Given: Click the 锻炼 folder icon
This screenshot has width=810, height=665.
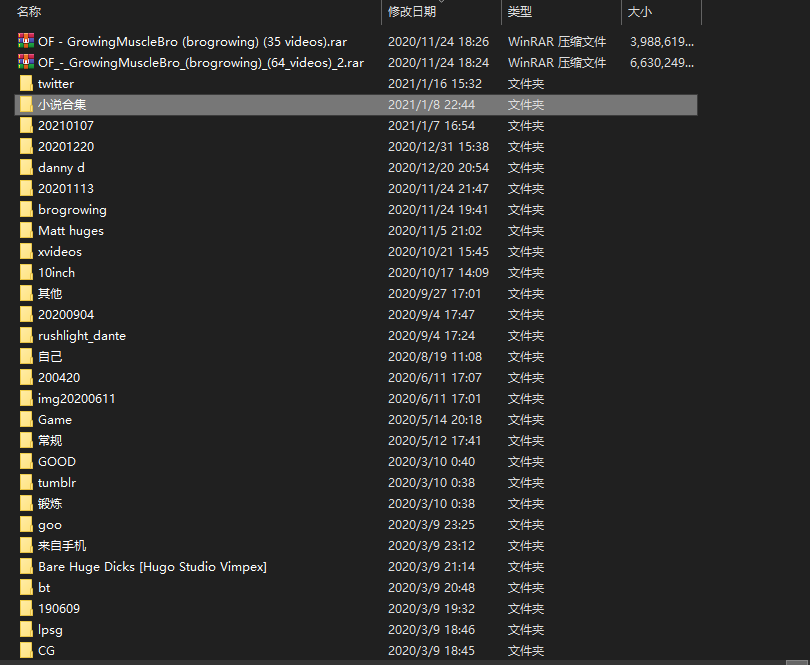Looking at the screenshot, I should tap(26, 504).
